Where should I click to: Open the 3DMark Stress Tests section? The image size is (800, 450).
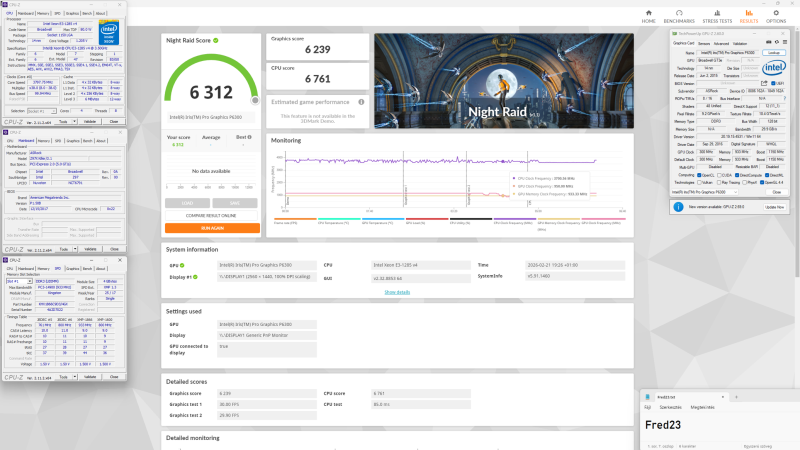click(717, 16)
